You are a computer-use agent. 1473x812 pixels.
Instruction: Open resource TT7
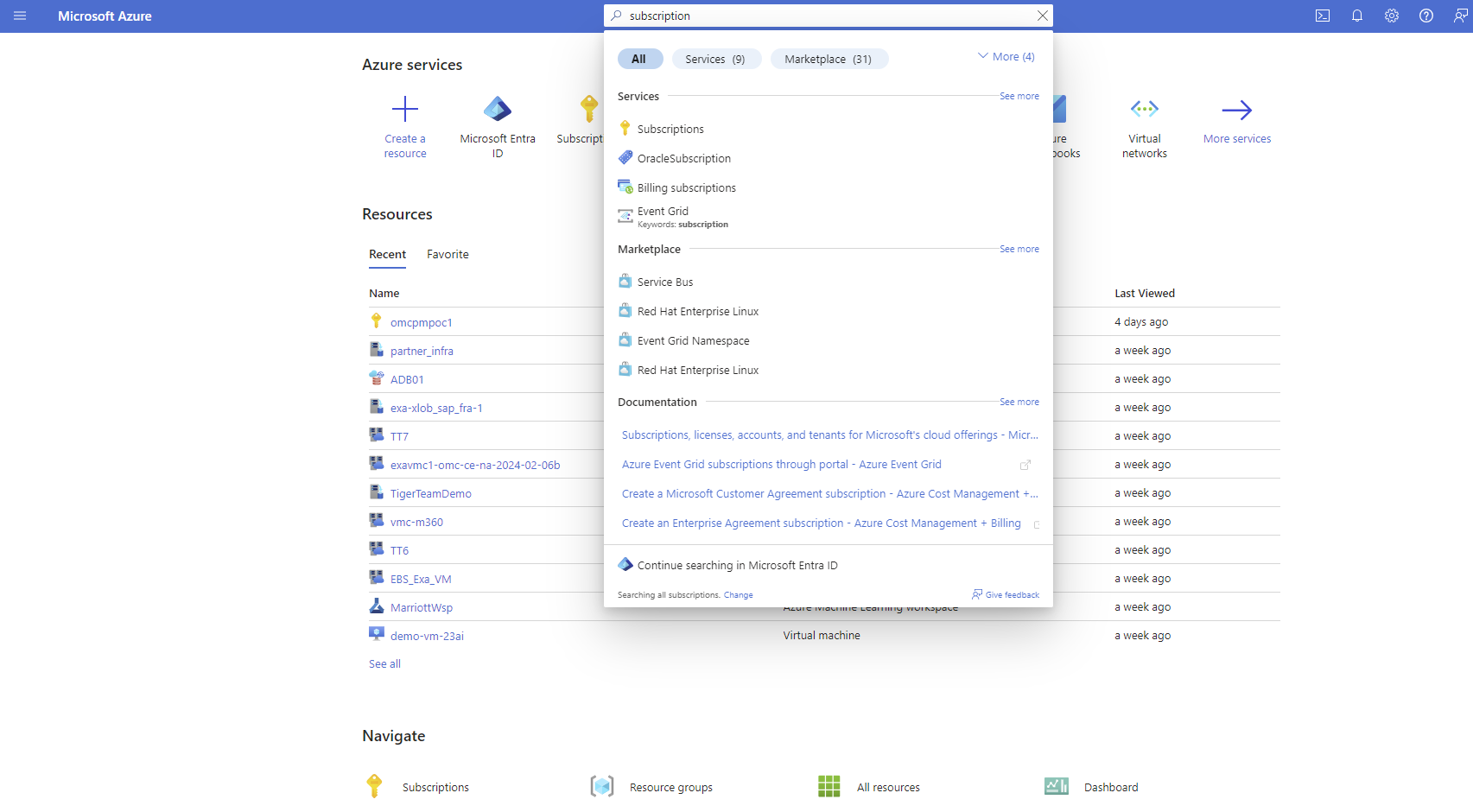(x=399, y=436)
